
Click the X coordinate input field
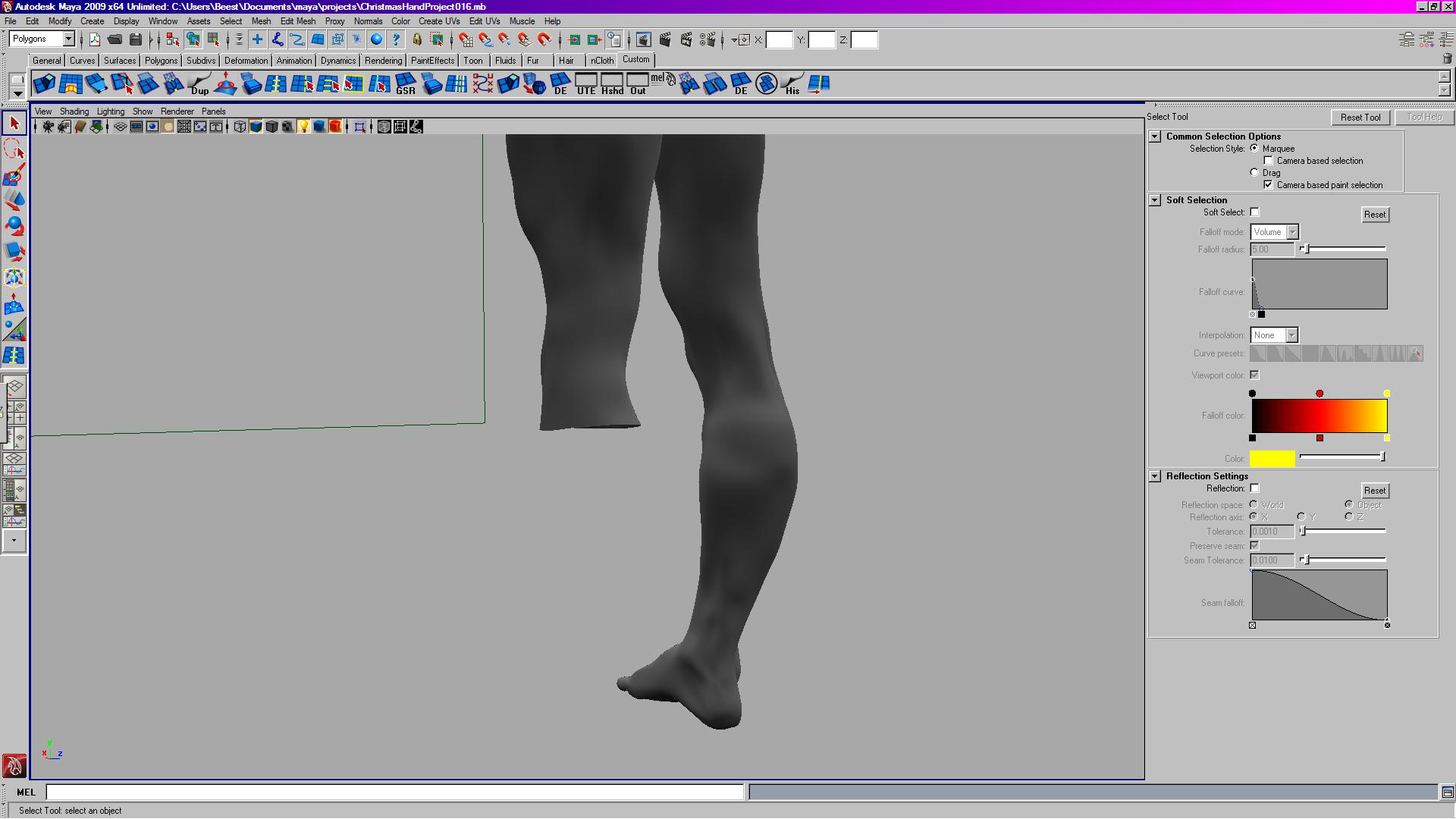780,40
